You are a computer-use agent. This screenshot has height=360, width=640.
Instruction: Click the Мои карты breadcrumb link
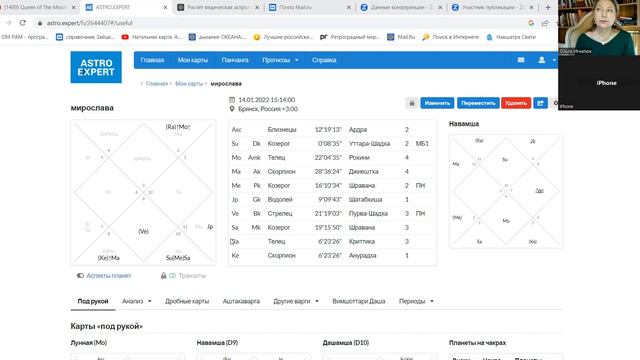189,84
